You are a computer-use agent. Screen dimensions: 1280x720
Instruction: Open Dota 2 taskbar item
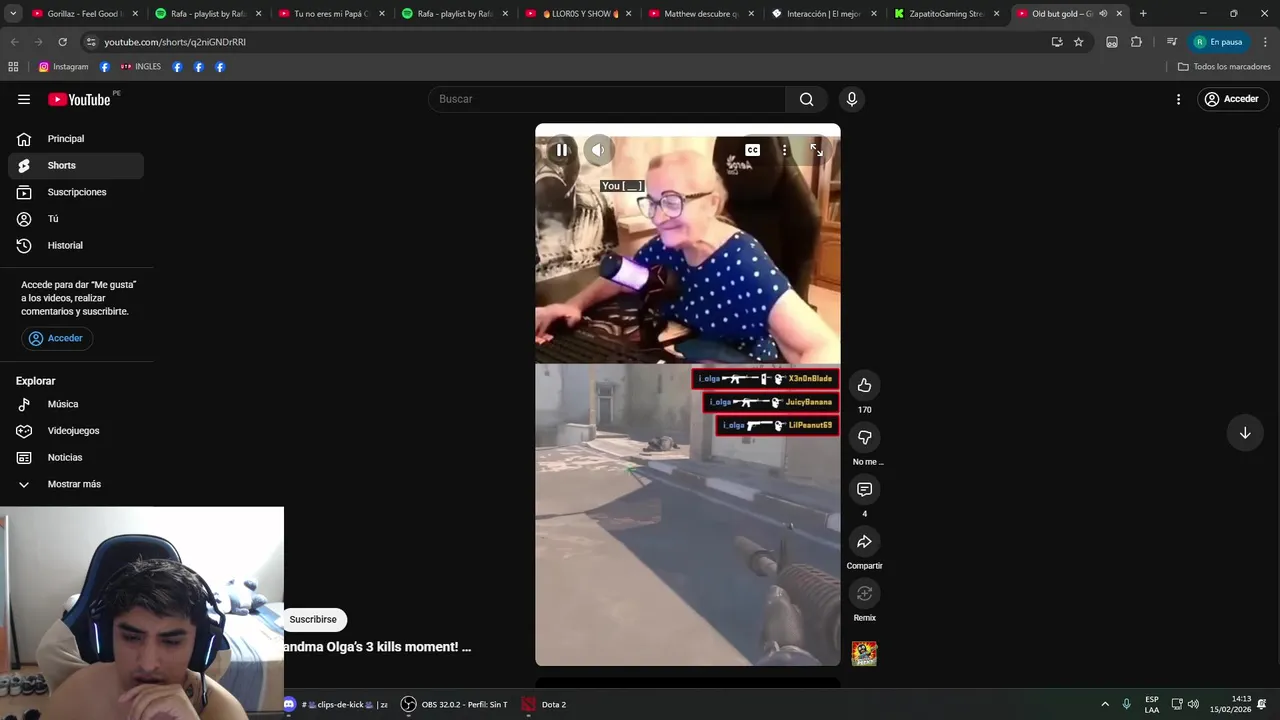point(544,705)
